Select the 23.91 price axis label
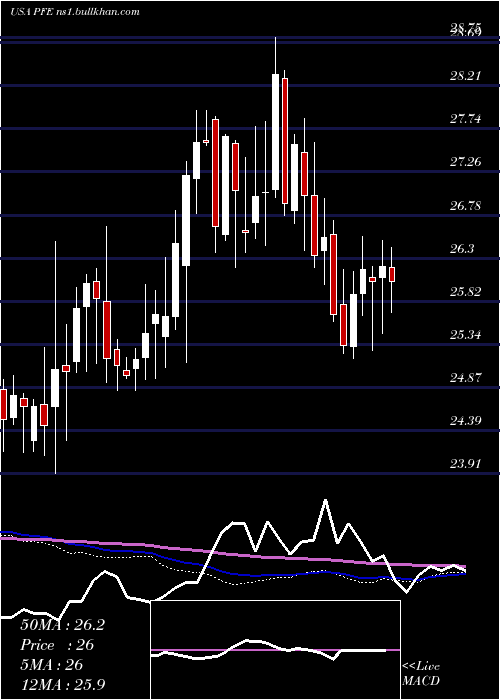 tap(466, 464)
